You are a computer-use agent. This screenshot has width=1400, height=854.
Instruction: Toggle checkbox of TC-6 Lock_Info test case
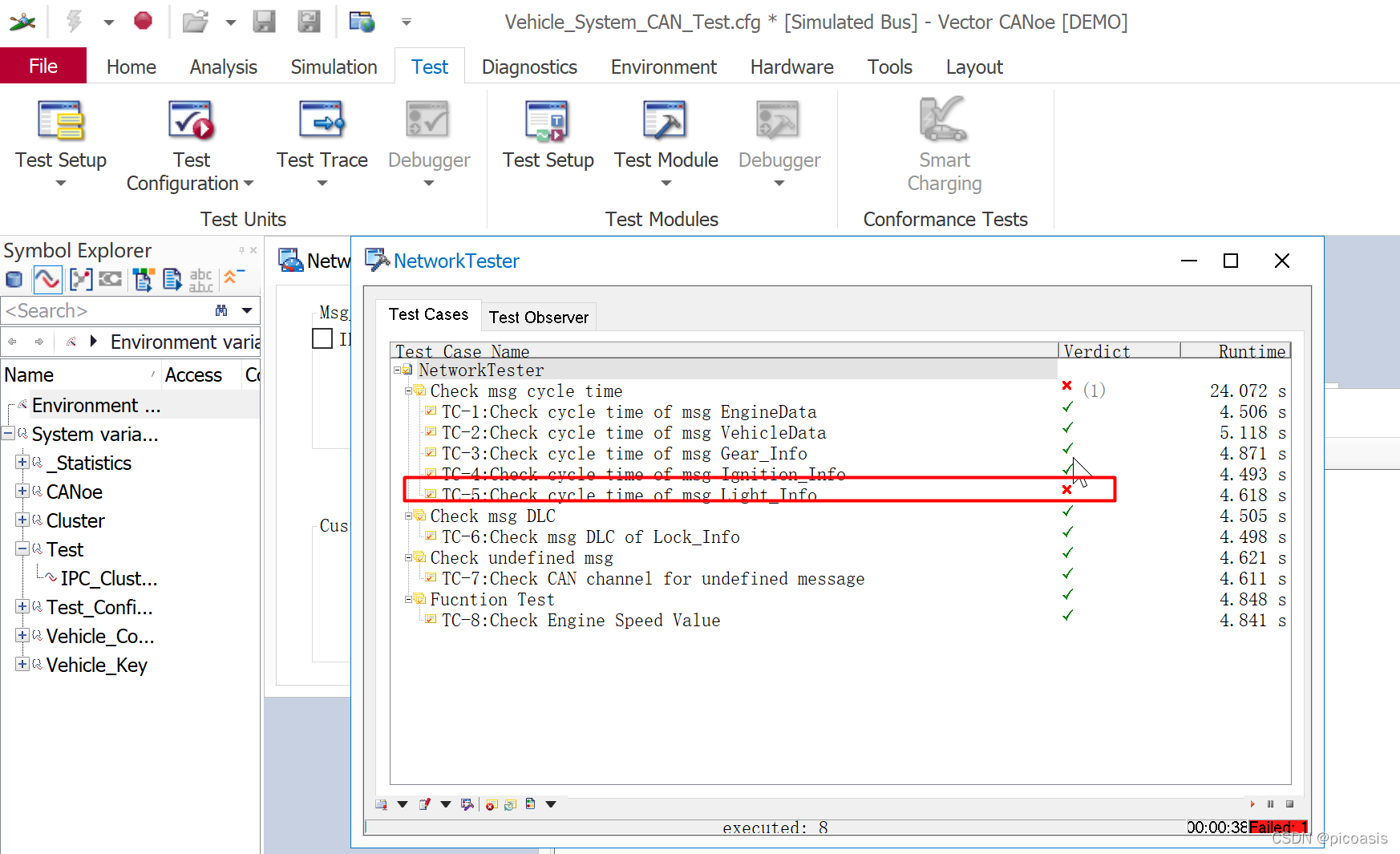coord(431,536)
